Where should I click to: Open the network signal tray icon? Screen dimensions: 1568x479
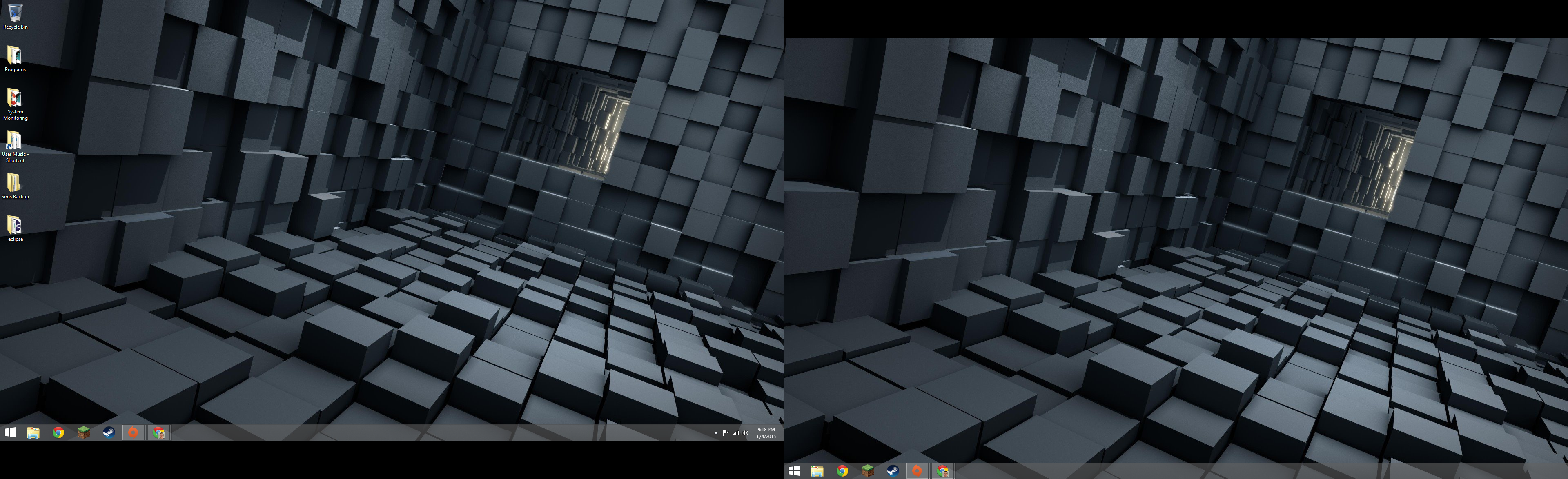click(736, 433)
